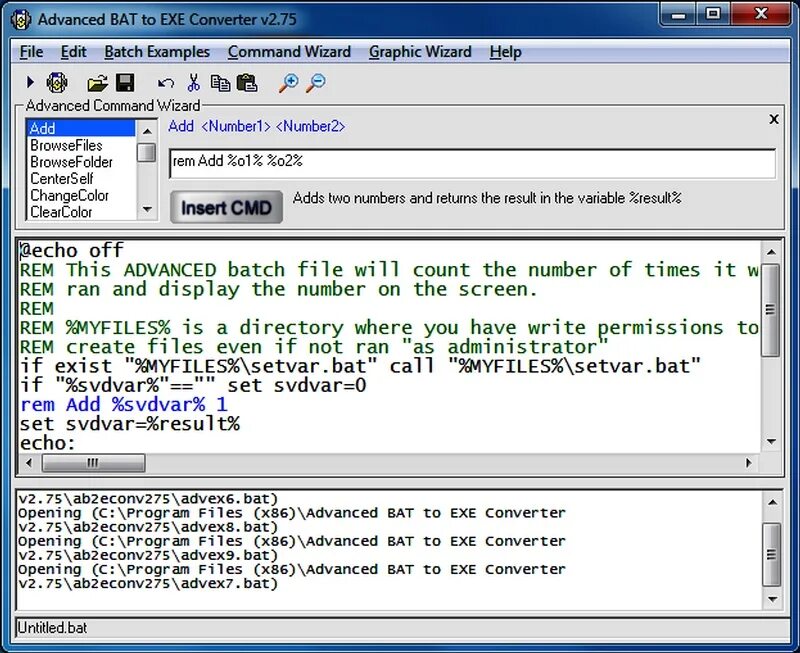
Task: Select BrowseFiles in the command list
Action: pyautogui.click(x=81, y=145)
